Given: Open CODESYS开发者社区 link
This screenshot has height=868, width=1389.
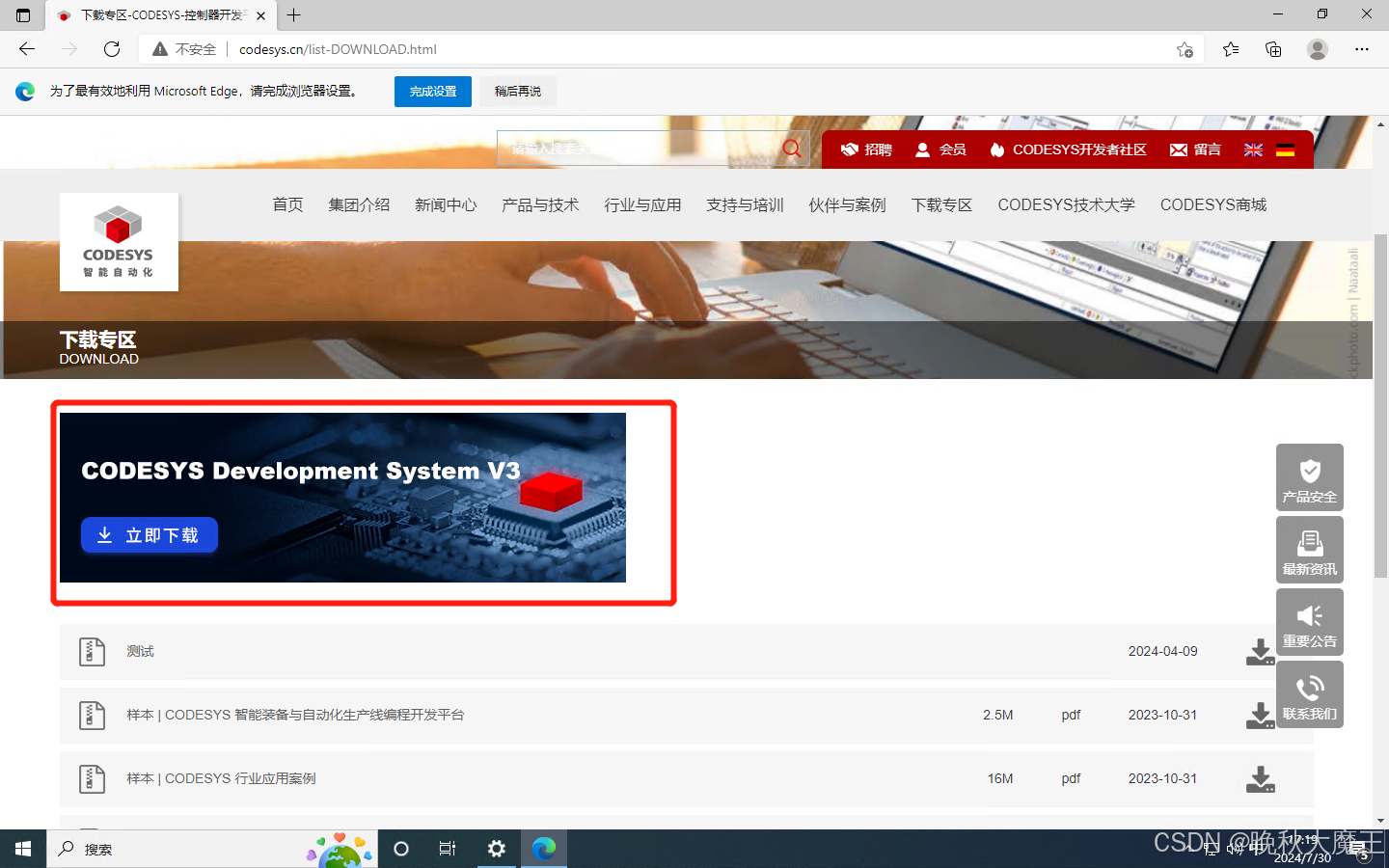Looking at the screenshot, I should click(1068, 149).
